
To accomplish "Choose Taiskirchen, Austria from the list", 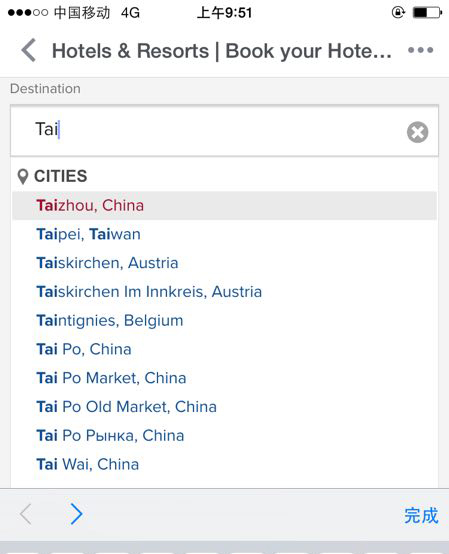I will point(224,263).
